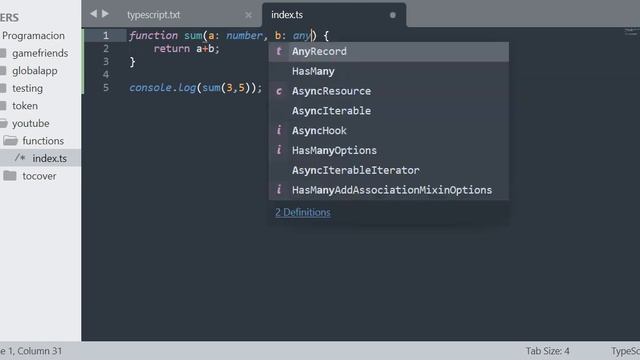Place cursor on 'return a+b;' line
This screenshot has width=640, height=360.
pyautogui.click(x=187, y=49)
